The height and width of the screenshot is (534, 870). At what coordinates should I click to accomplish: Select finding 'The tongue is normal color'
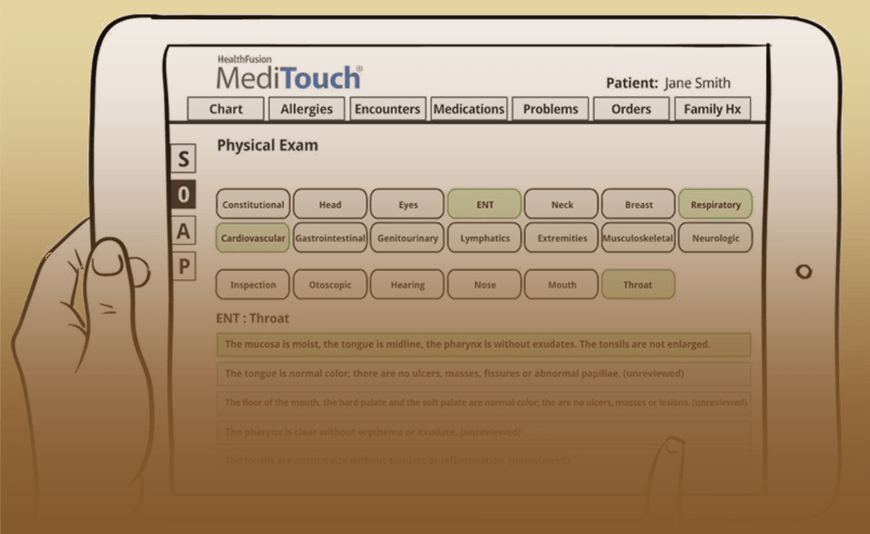coord(484,374)
